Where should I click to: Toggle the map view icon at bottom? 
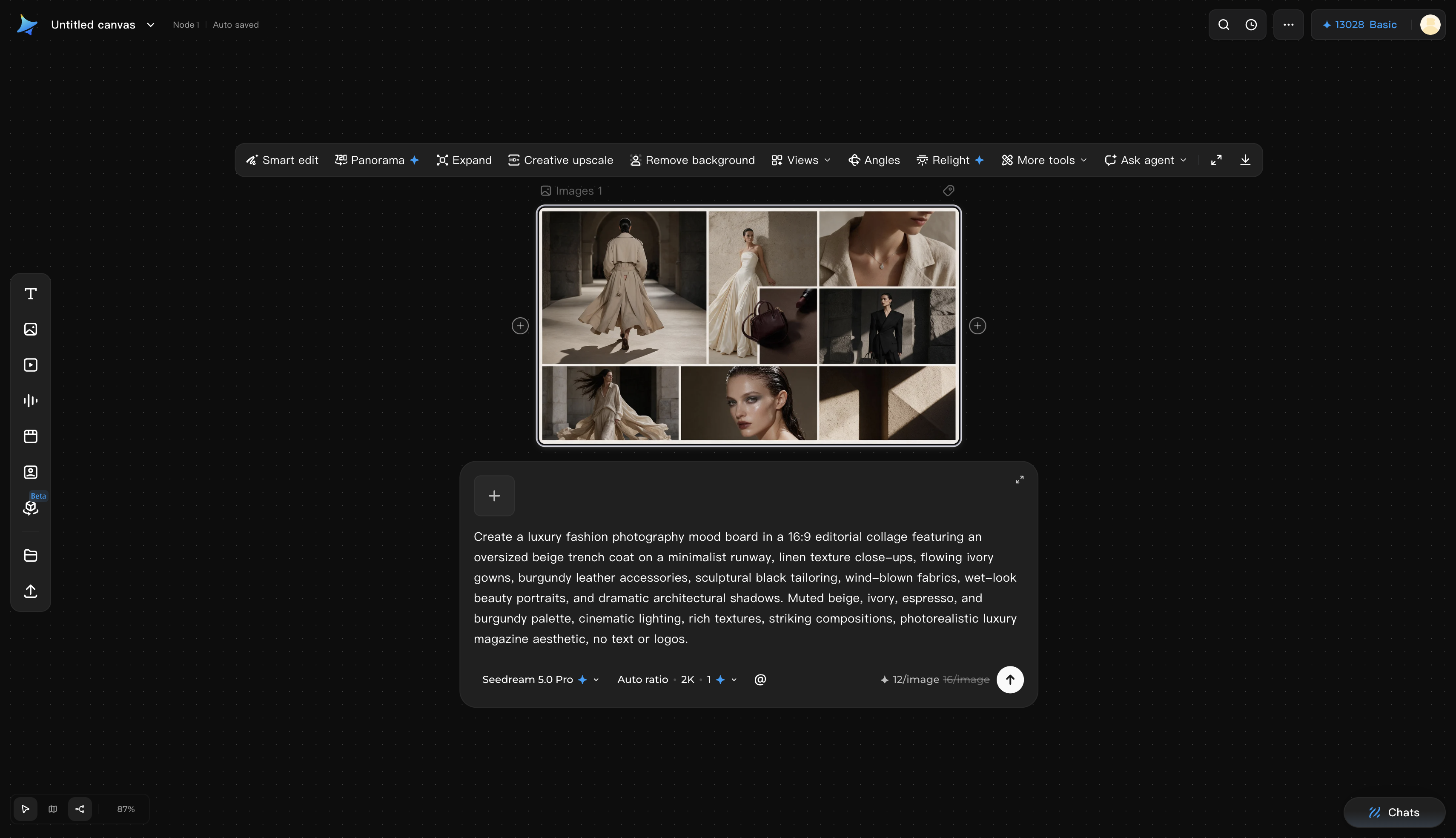(x=53, y=809)
